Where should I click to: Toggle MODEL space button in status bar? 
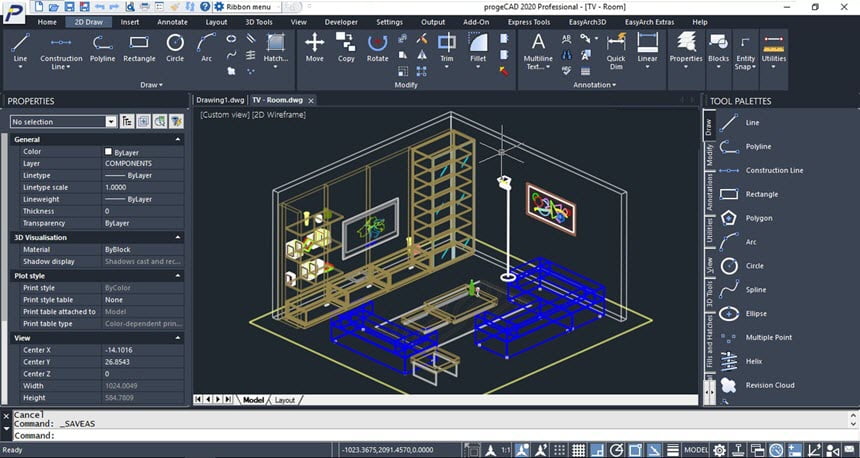click(696, 450)
